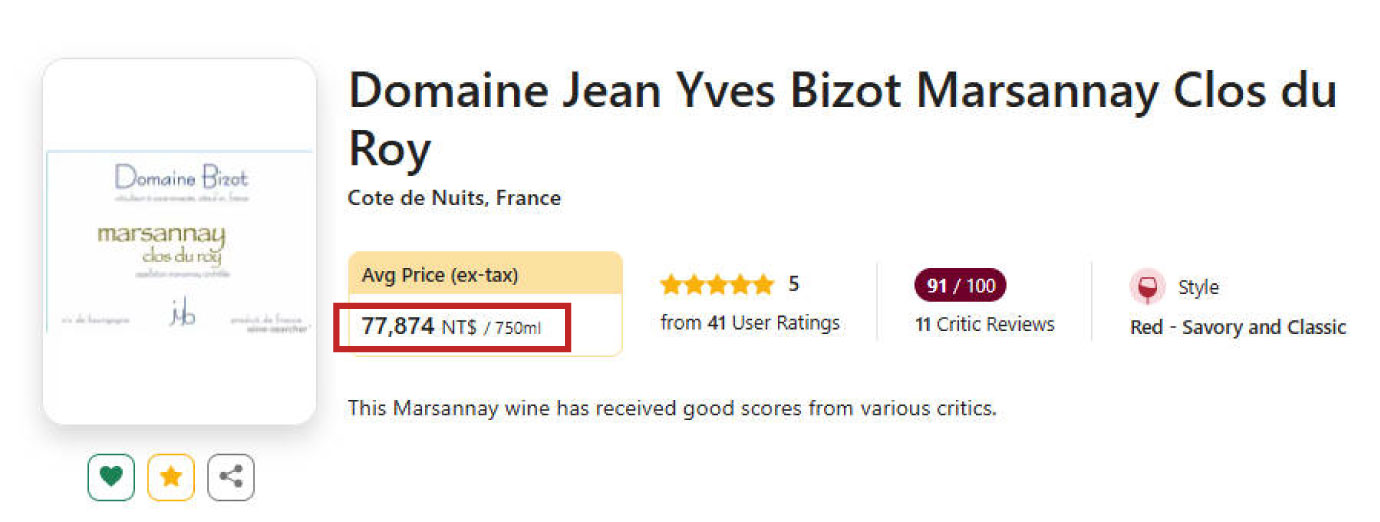Viewport: 1380px width, 522px height.
Task: Click the fifth rating star
Action: pyautogui.click(x=763, y=285)
